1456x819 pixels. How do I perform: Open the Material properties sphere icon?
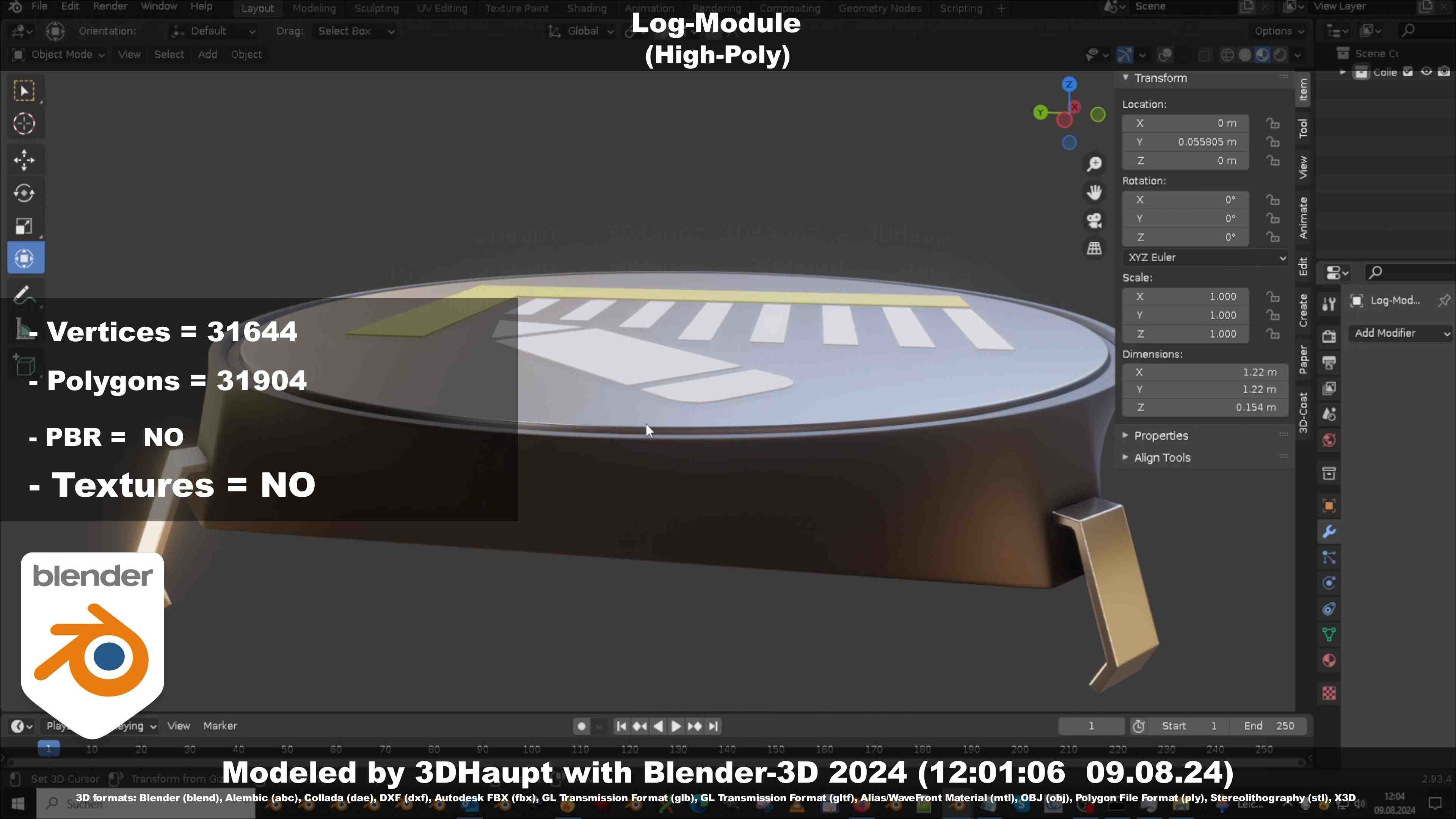point(1329,661)
